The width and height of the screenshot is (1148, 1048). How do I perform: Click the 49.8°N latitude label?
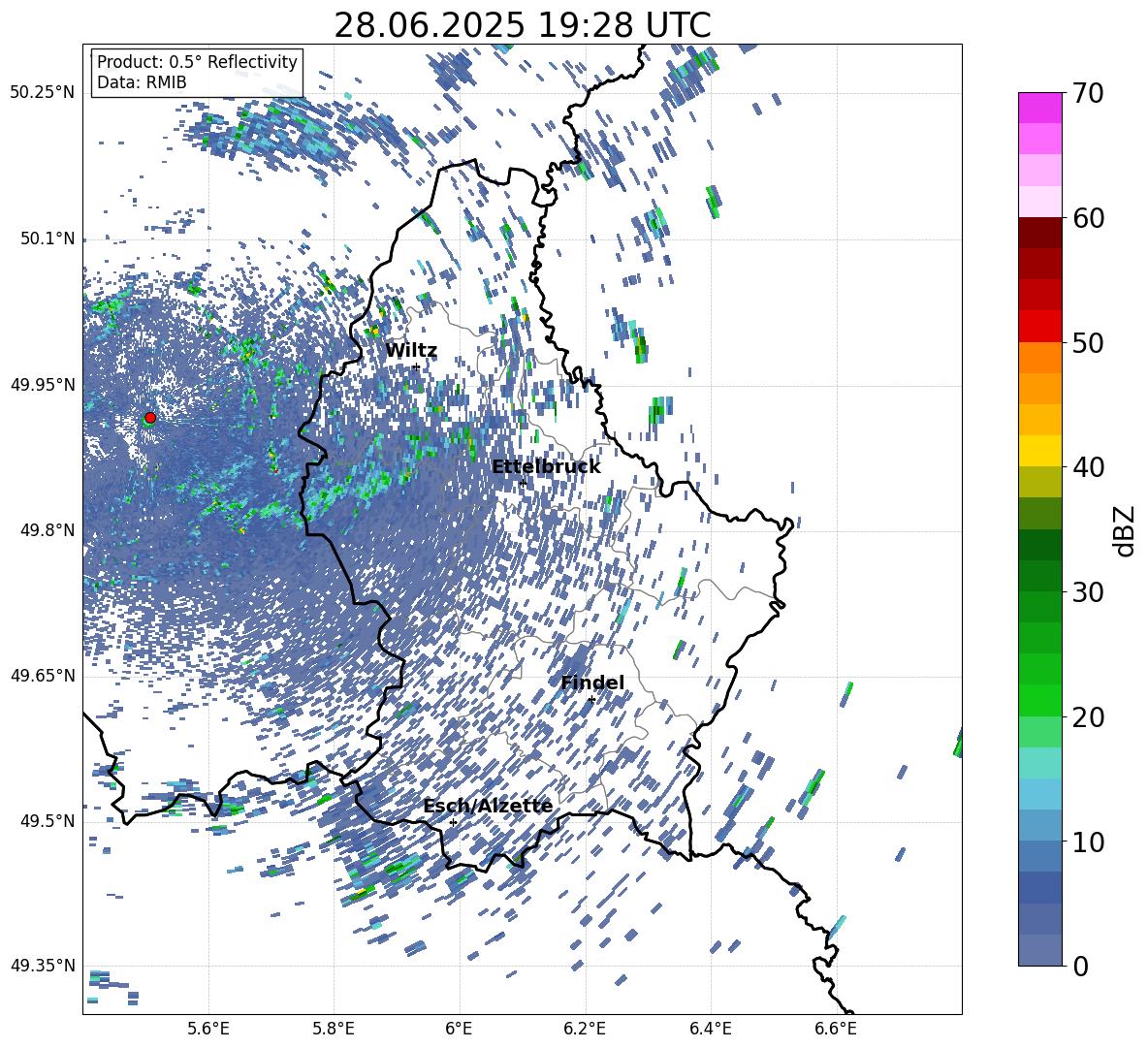point(48,530)
